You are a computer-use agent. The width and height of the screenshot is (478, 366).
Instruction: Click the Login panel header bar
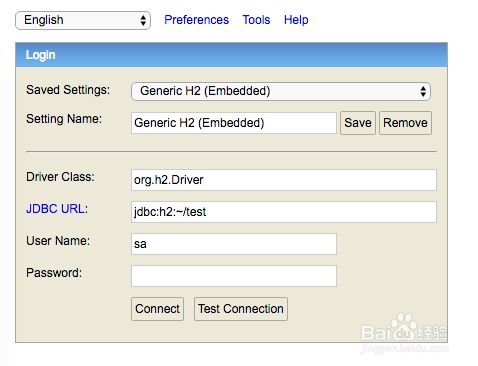point(231,55)
